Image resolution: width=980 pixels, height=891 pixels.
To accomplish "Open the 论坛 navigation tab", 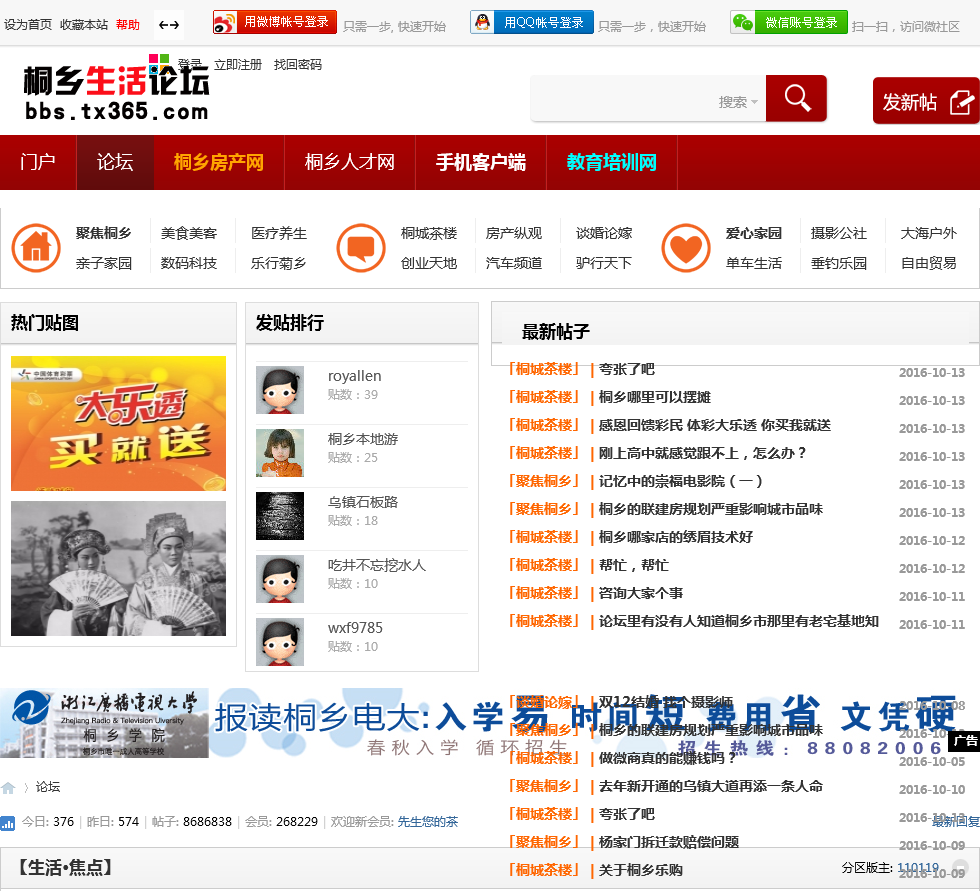I will 115,162.
